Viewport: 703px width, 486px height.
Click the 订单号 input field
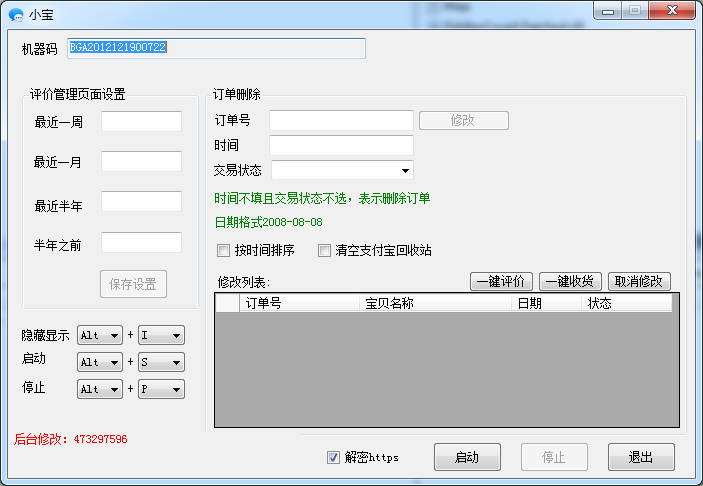click(x=341, y=120)
